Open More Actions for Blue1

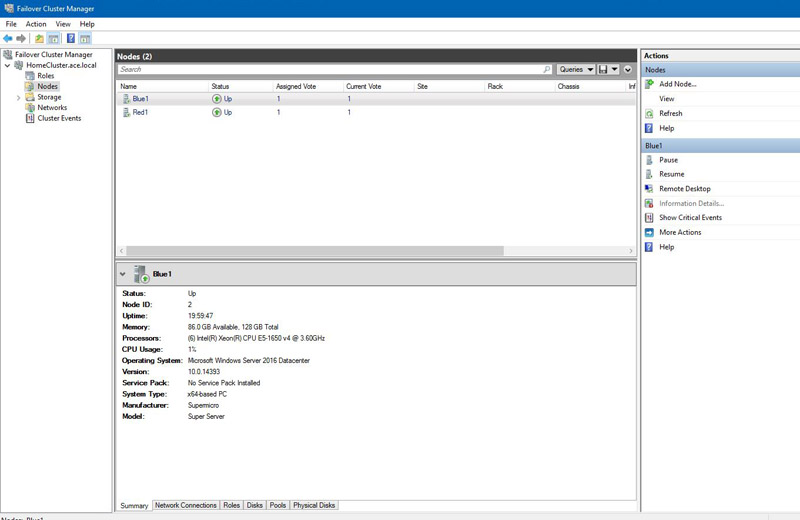coord(680,232)
